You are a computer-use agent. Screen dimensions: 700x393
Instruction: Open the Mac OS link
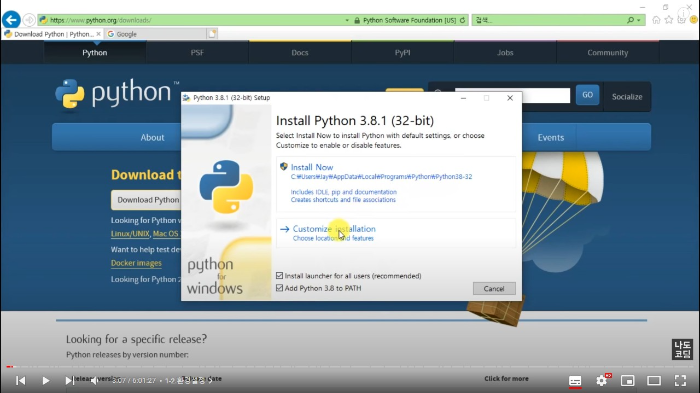click(166, 234)
